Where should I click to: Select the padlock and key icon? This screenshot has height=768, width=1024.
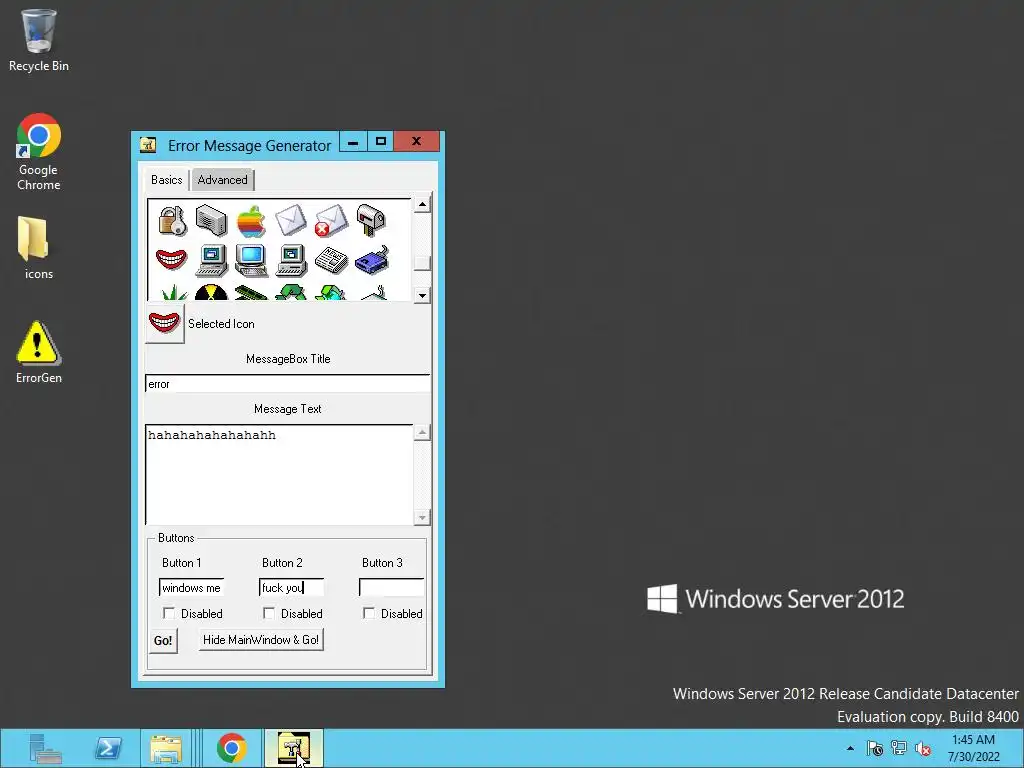(x=172, y=221)
